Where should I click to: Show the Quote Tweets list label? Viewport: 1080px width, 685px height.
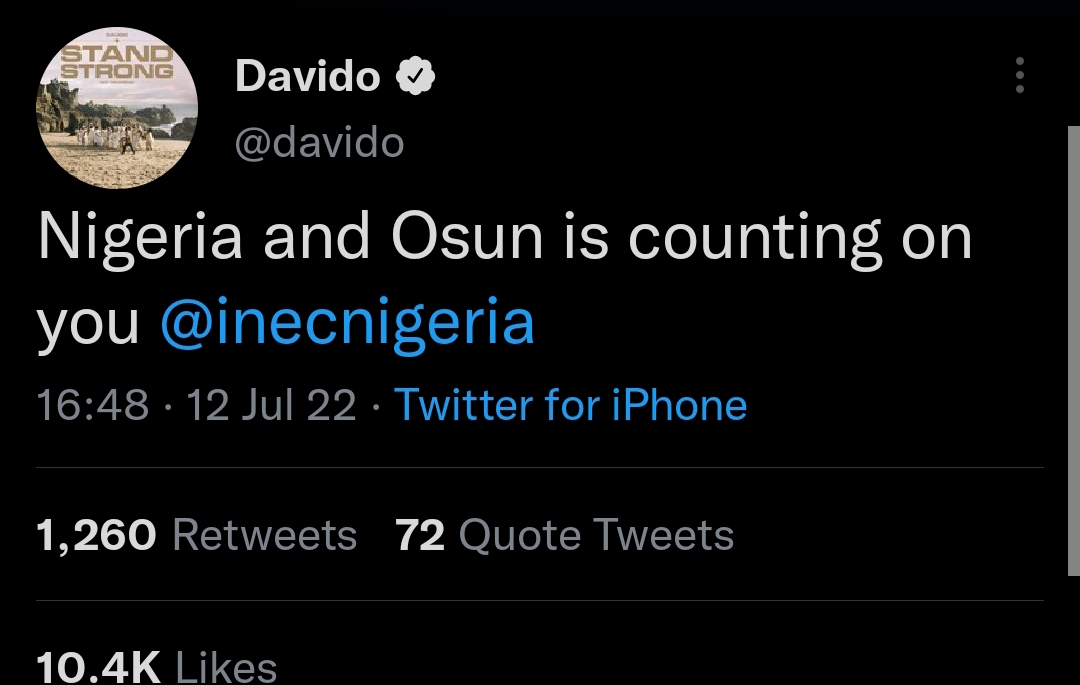tap(596, 535)
